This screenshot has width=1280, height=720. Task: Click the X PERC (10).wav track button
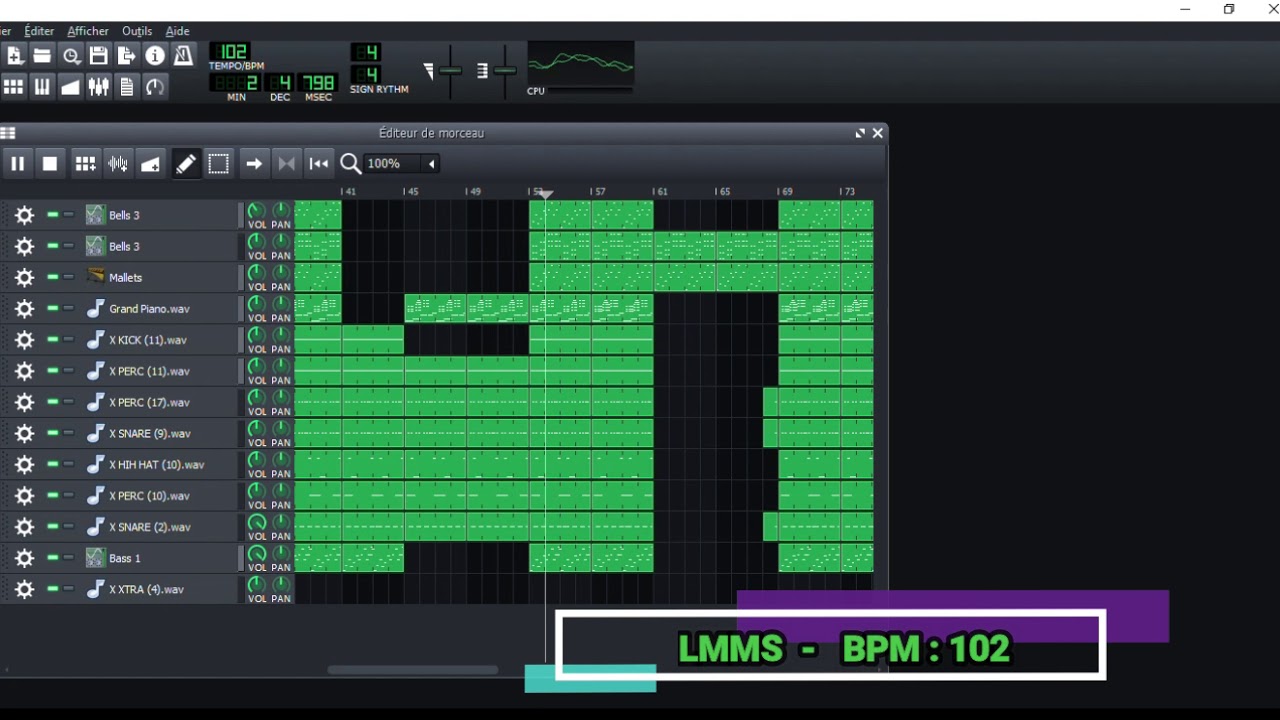pos(161,496)
